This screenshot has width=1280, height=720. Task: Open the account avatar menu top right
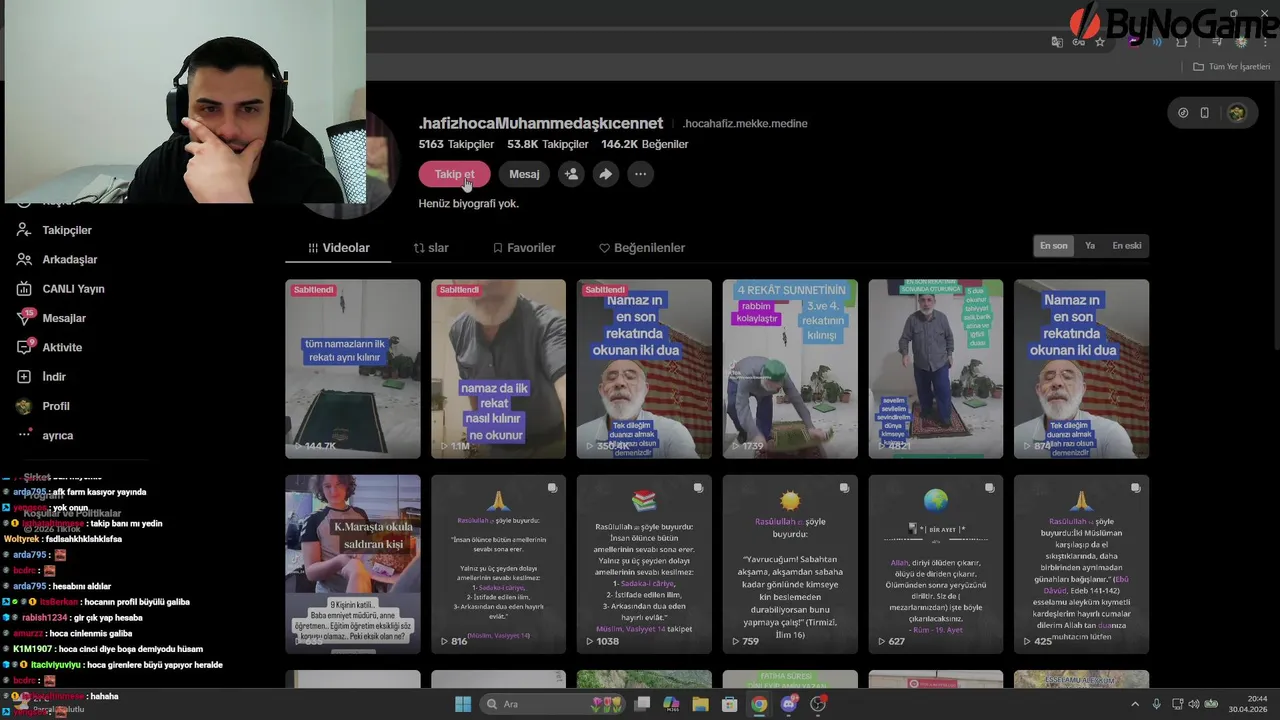click(x=1237, y=113)
